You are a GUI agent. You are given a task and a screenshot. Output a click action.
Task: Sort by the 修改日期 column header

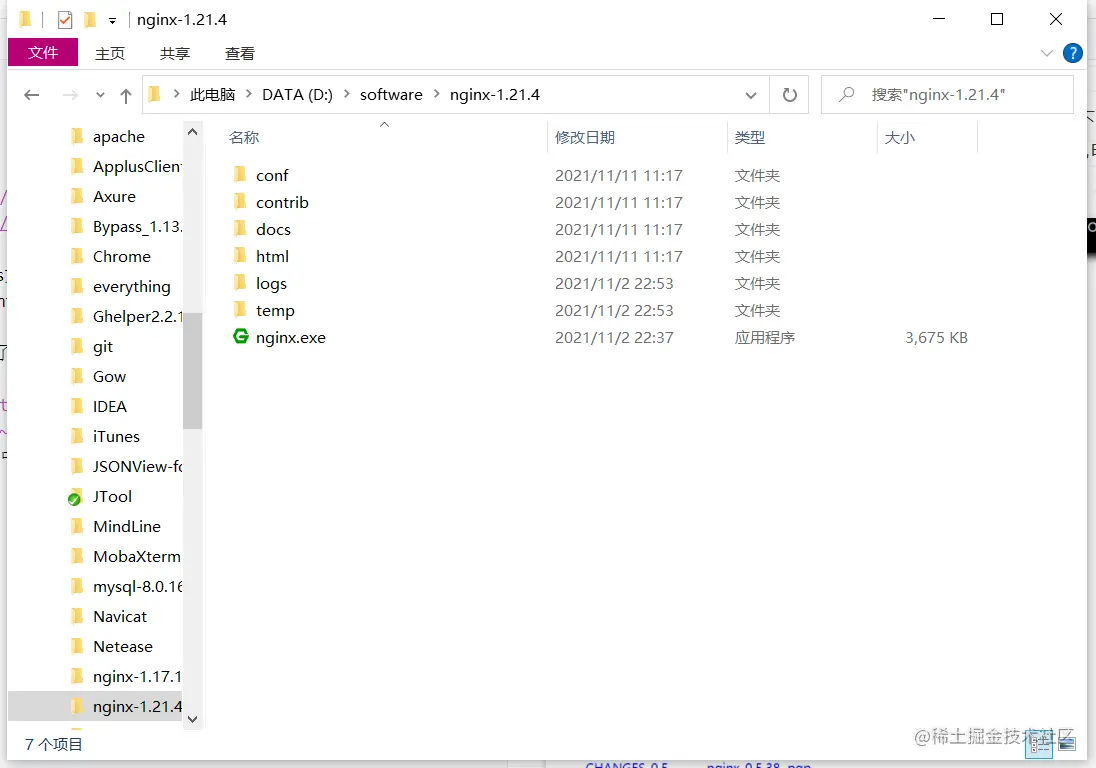[584, 138]
